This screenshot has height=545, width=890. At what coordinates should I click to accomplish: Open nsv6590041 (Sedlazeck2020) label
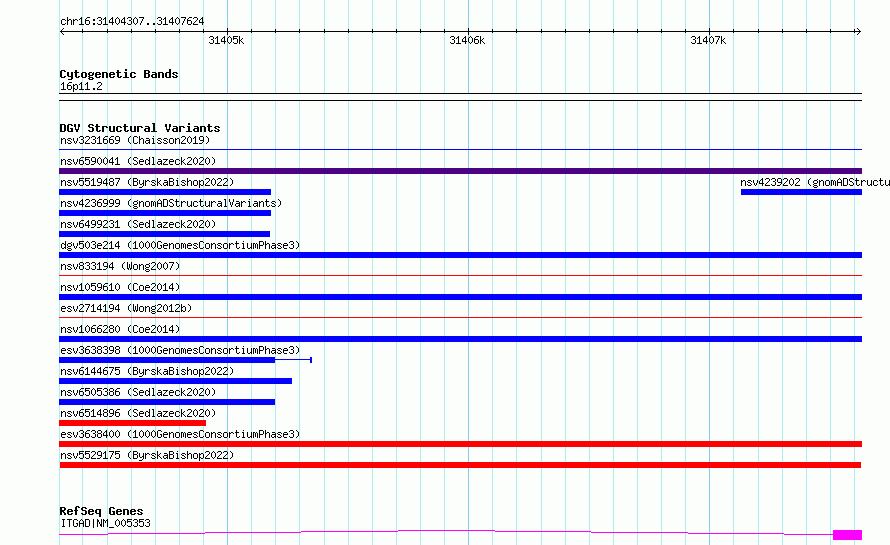(x=138, y=161)
